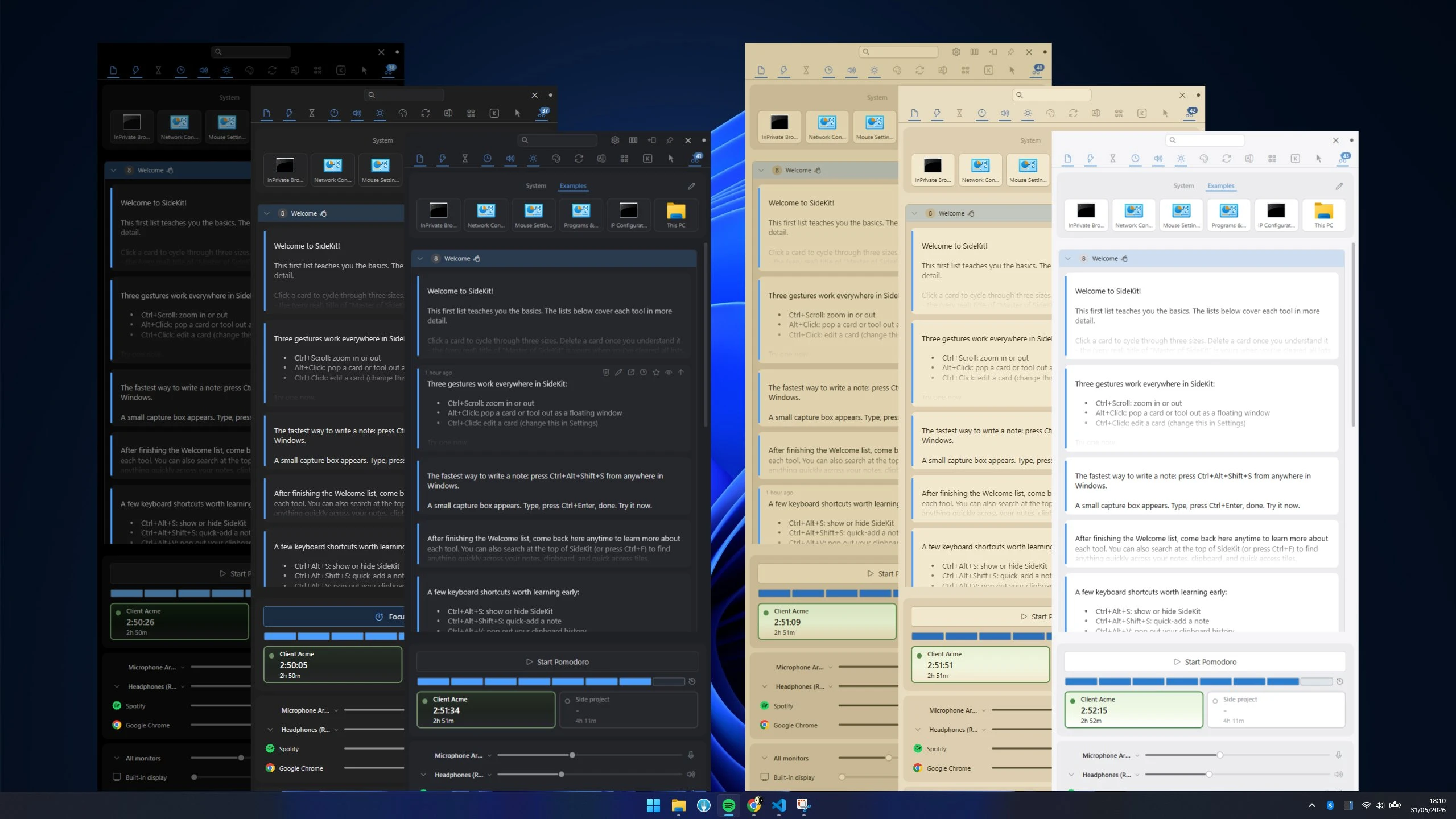Viewport: 1456px width, 819px height.
Task: Click System tab in middle dark window
Action: 382,140
